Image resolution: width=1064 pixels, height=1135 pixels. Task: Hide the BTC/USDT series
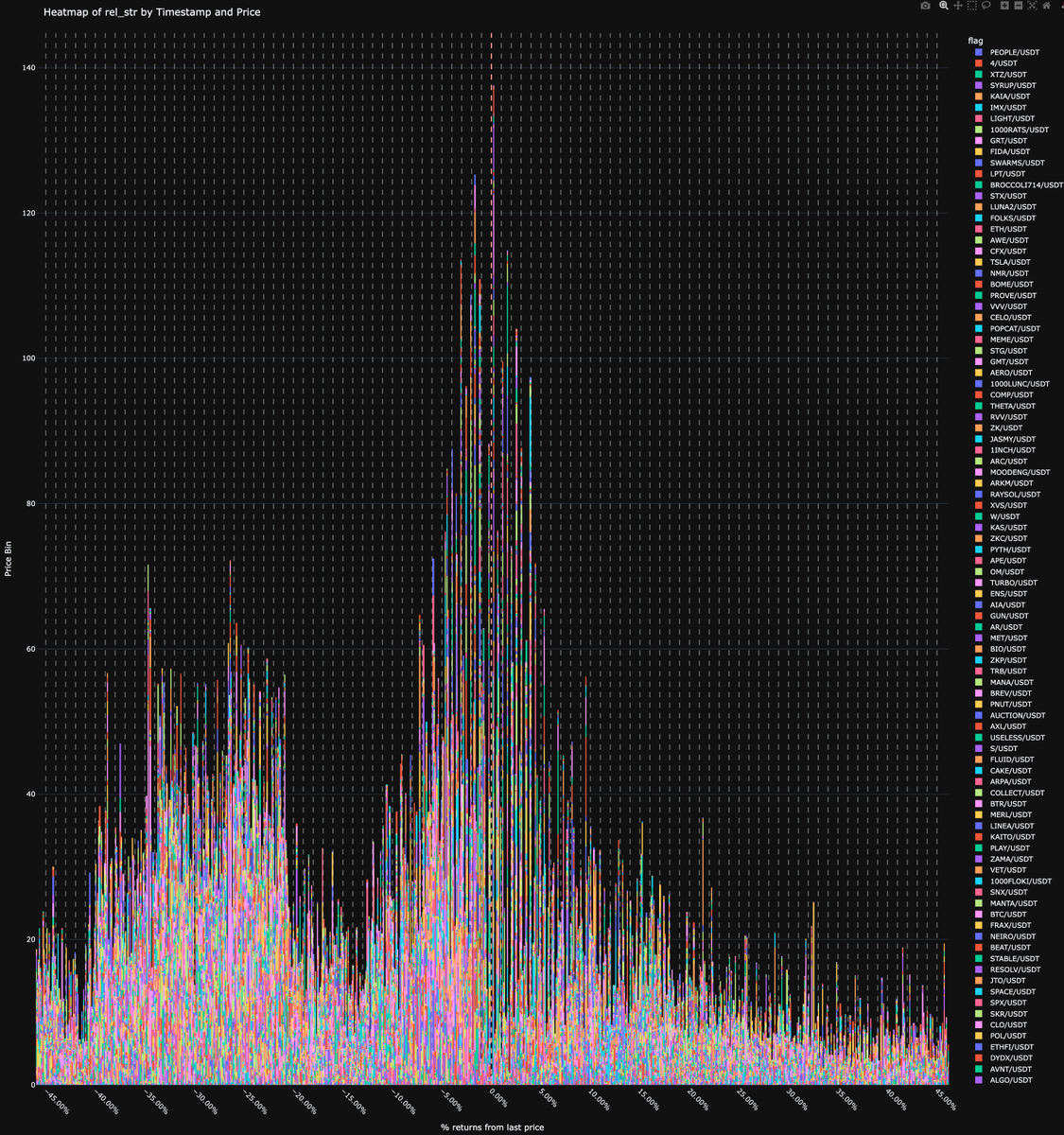click(1001, 915)
